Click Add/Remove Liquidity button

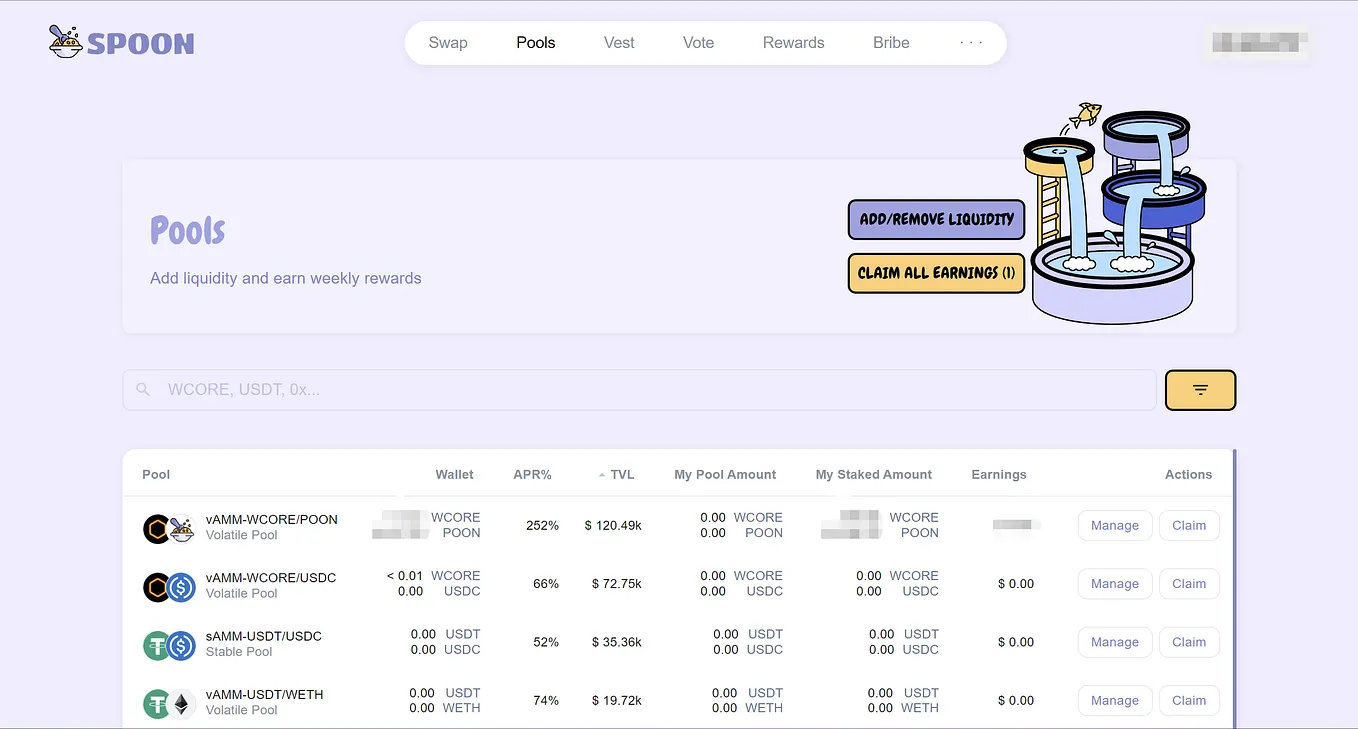[936, 219]
